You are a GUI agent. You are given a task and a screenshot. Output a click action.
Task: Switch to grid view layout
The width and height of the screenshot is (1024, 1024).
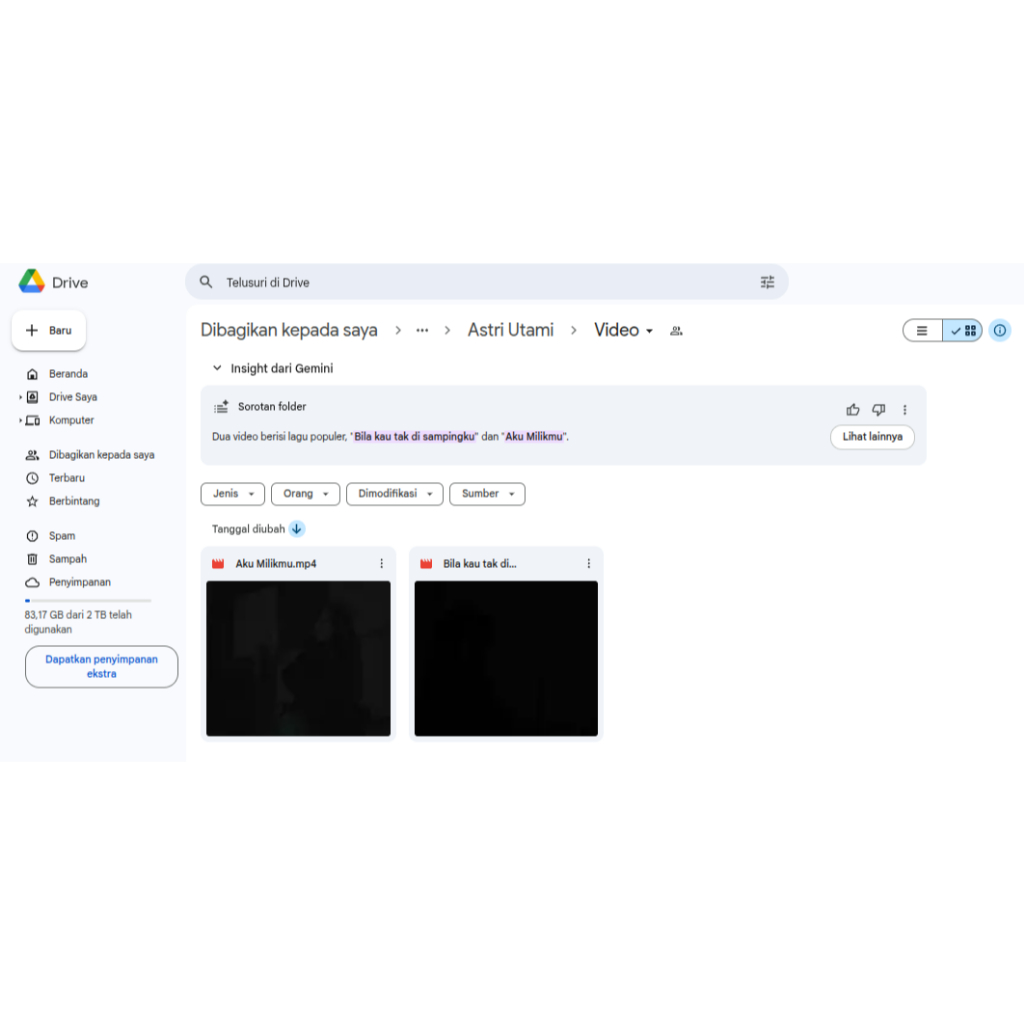pos(963,330)
